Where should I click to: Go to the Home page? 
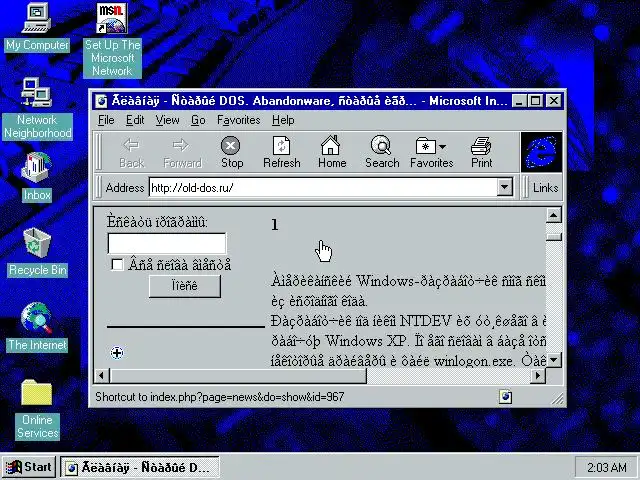pos(331,153)
